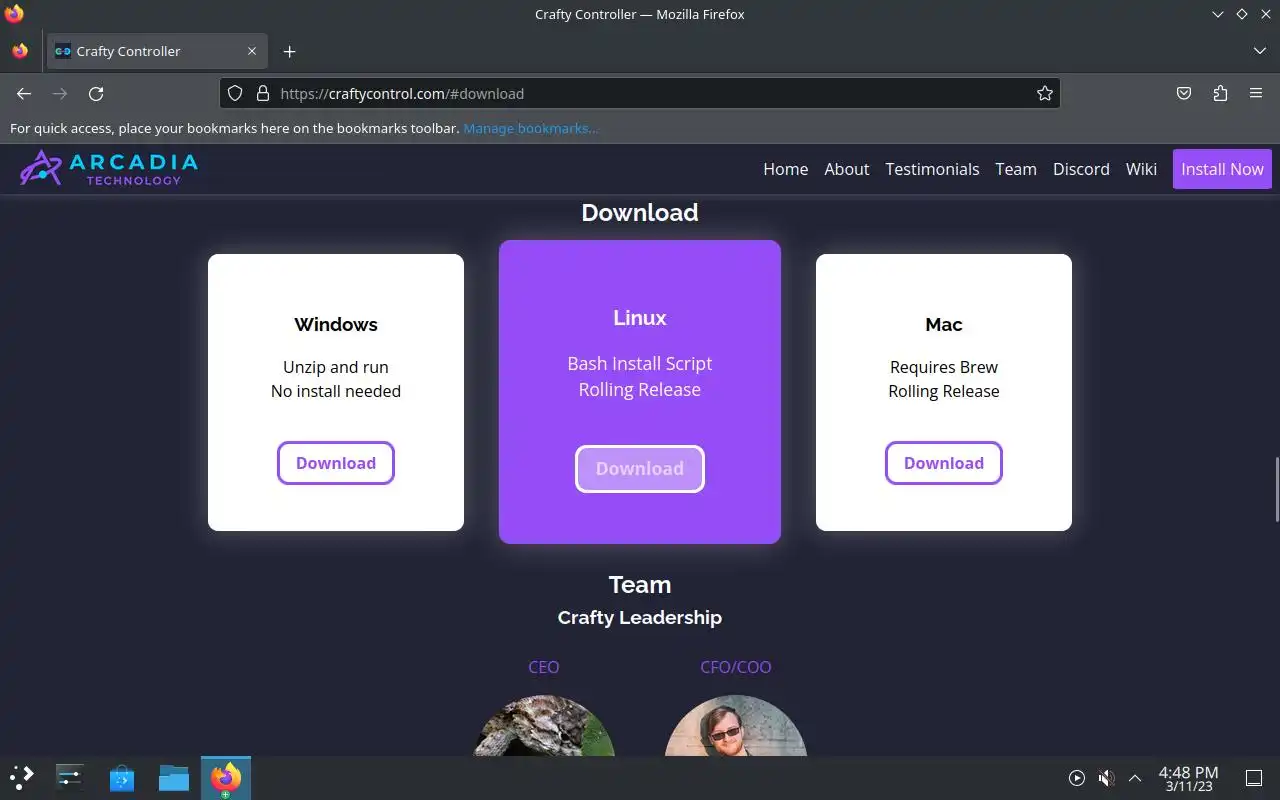1280x800 pixels.
Task: Open the application launcher in taskbar
Action: coord(22,777)
